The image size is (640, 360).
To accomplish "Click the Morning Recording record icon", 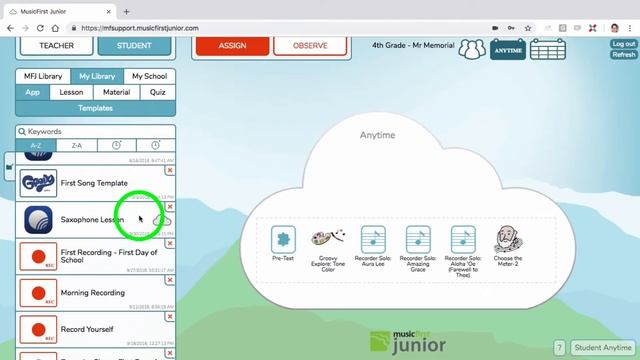I will tap(38, 293).
